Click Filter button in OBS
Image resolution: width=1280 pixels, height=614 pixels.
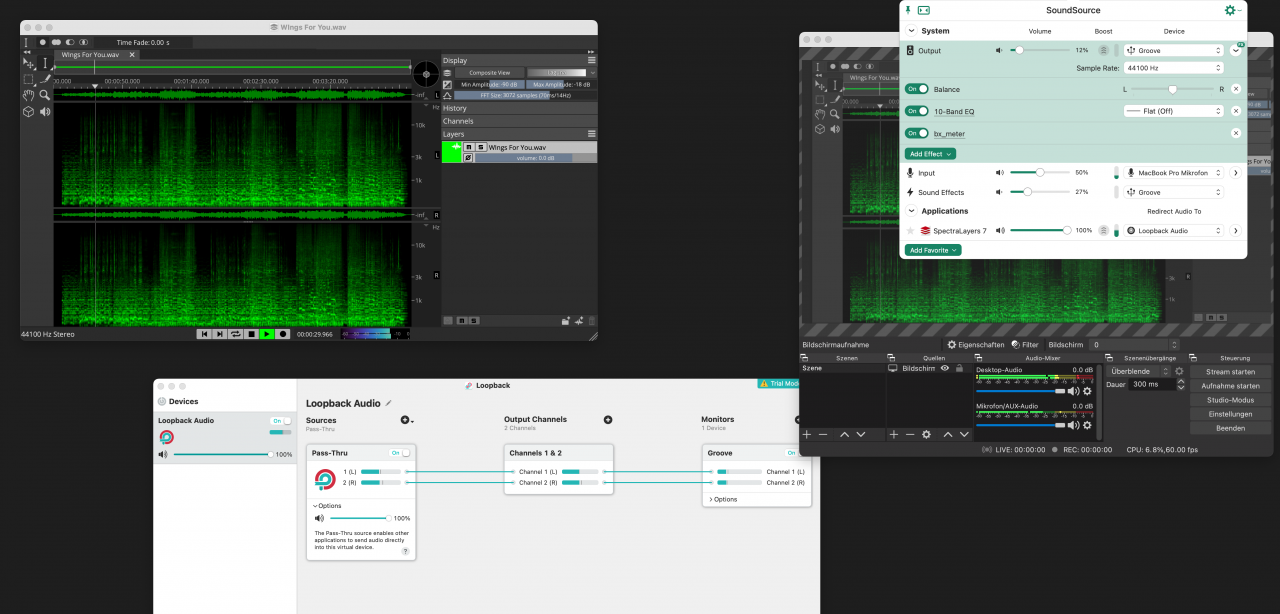(1024, 345)
